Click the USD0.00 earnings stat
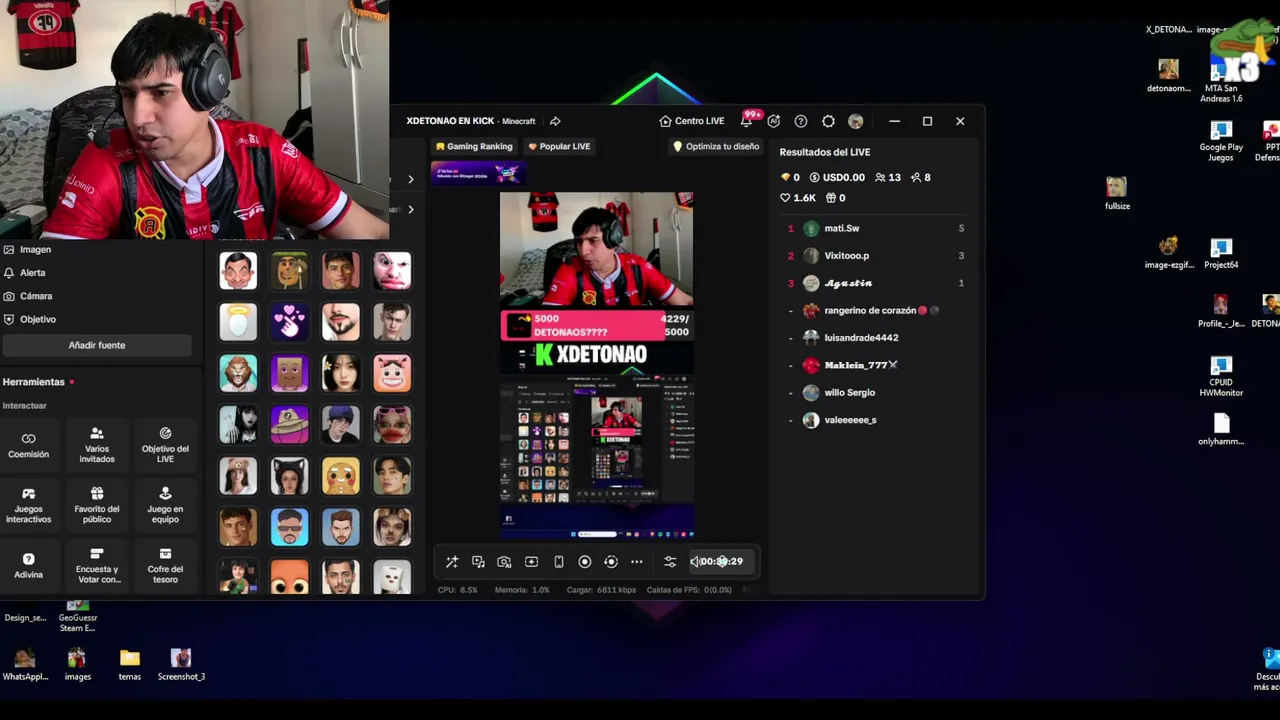1280x720 pixels. coord(837,178)
